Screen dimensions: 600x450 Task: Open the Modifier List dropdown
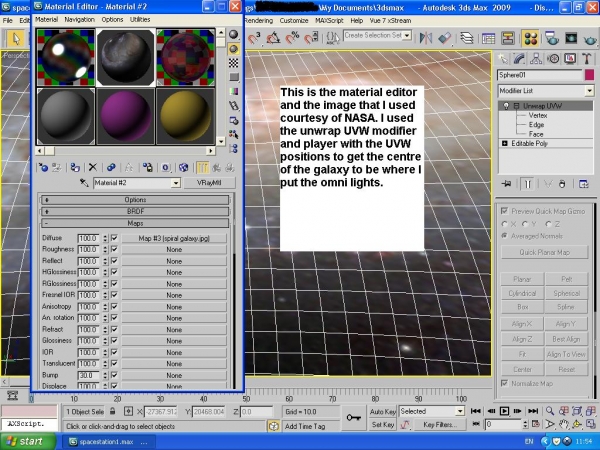click(589, 91)
